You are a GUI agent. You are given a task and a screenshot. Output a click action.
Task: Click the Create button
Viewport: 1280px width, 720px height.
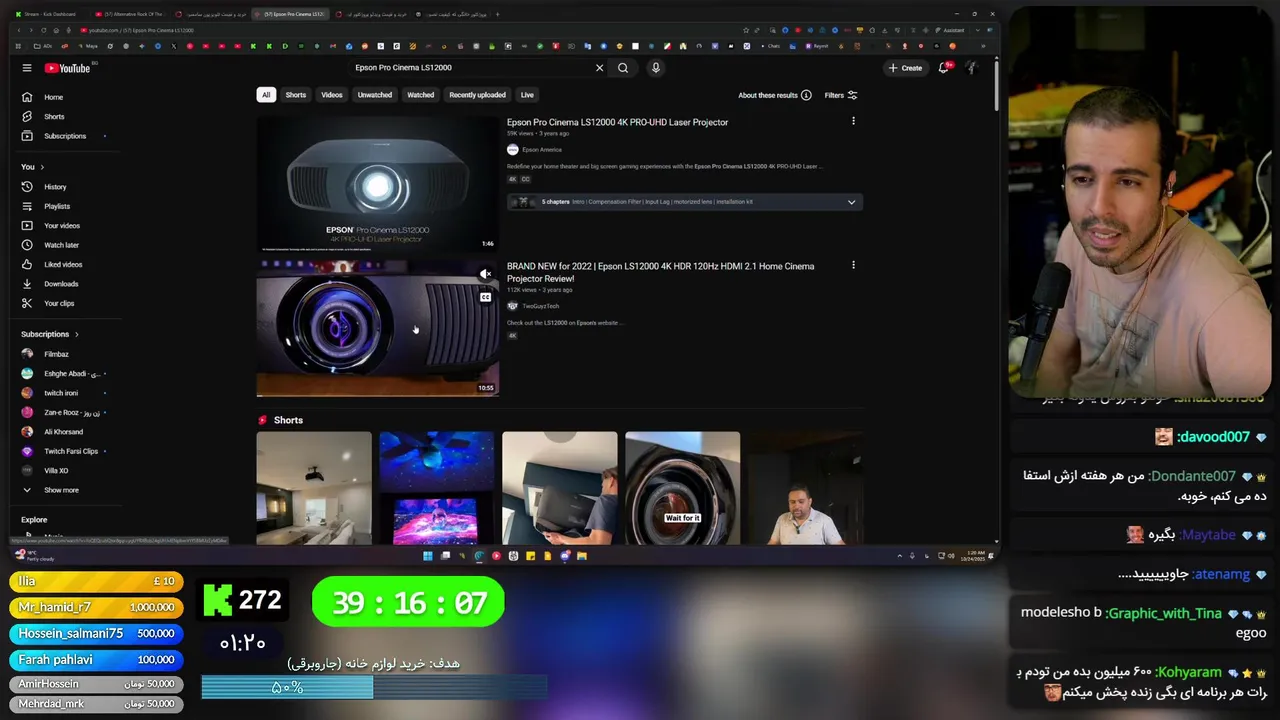[905, 68]
